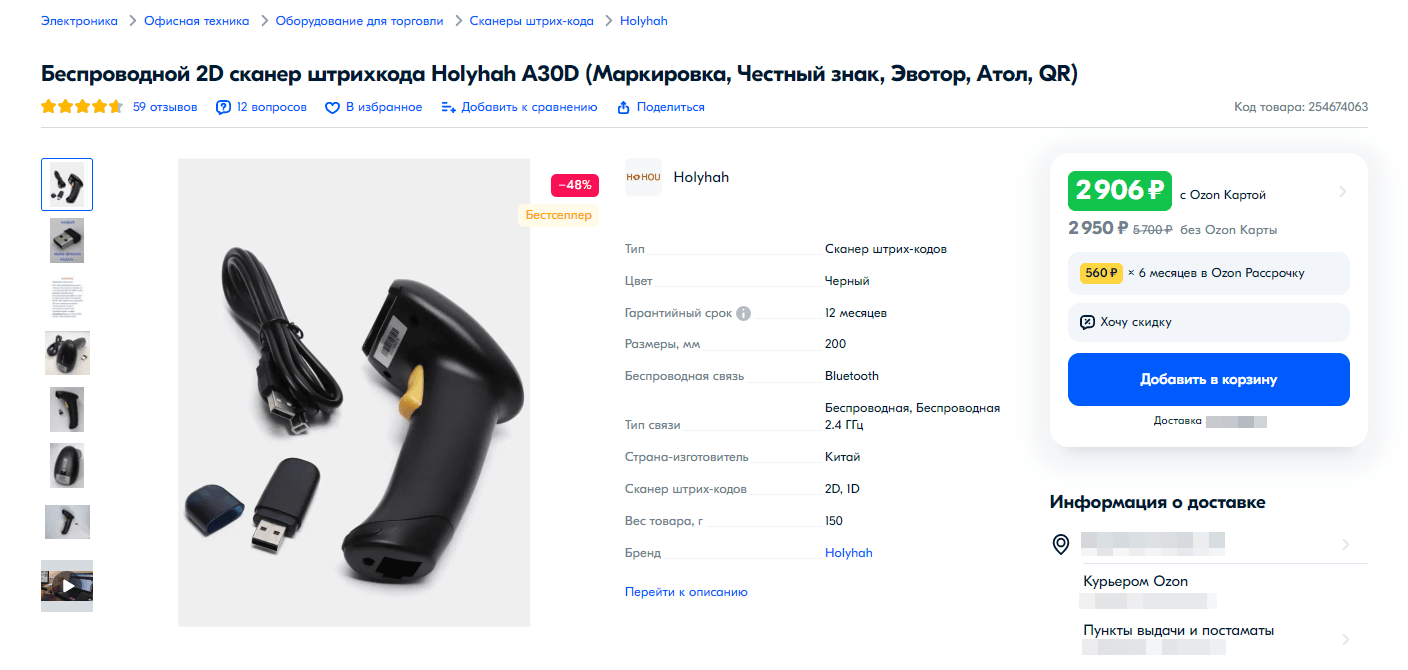Click the Поделиться share icon
Viewport: 1408px width, 670px height.
click(624, 108)
